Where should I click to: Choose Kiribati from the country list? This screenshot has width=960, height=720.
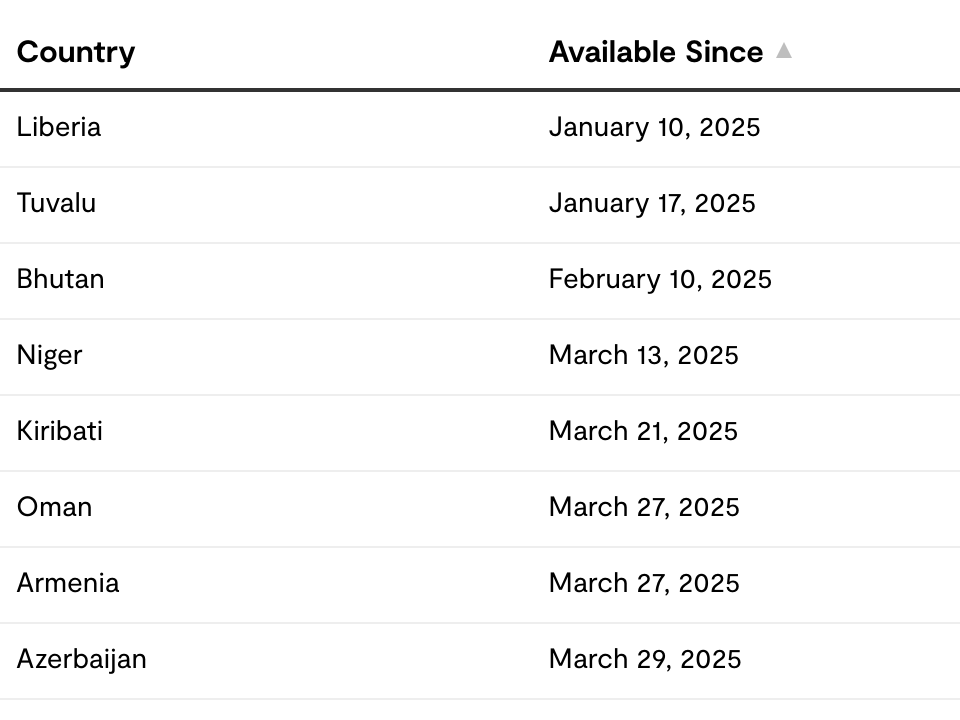[60, 432]
